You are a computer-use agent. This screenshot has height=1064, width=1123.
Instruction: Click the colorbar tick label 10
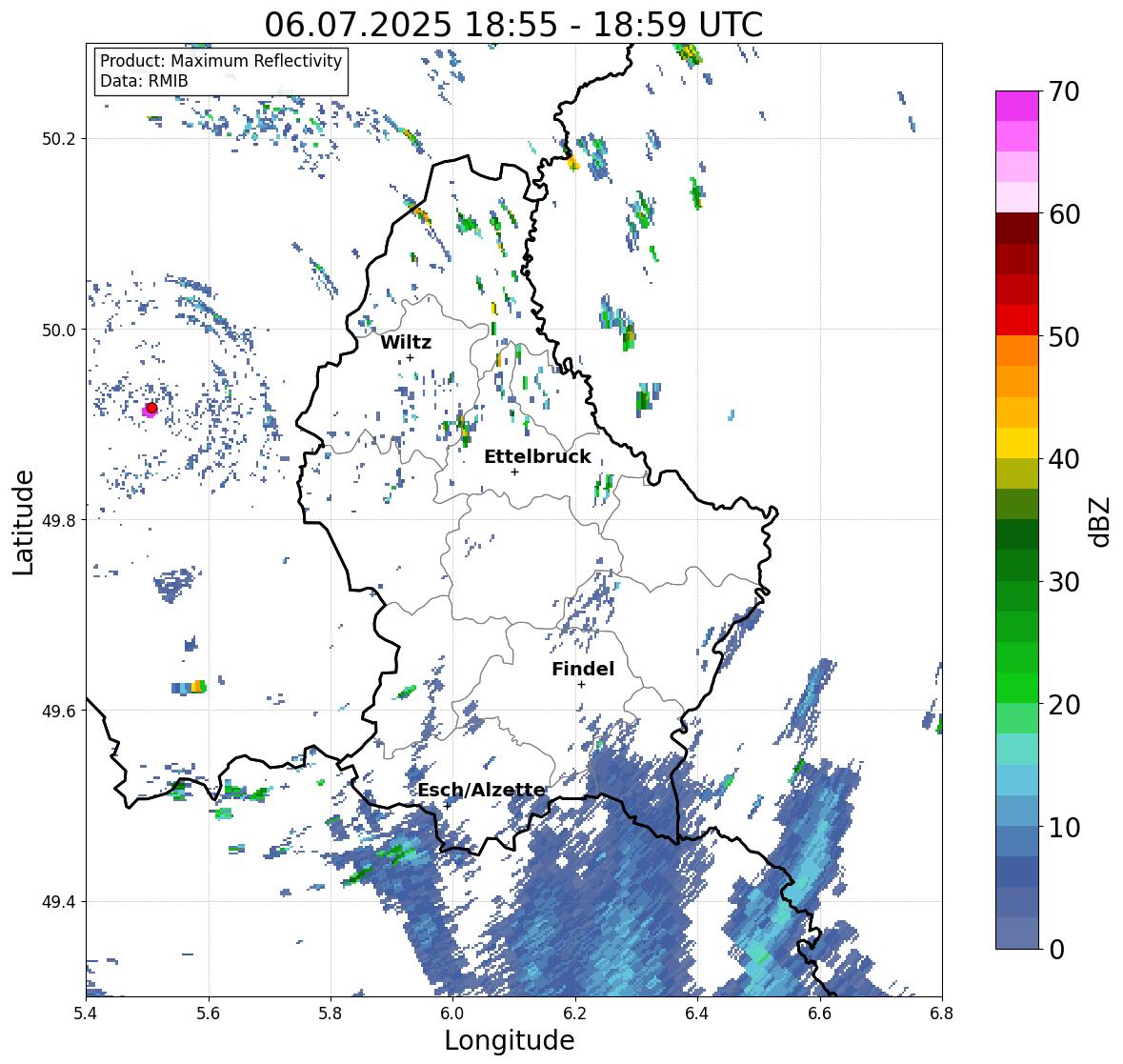(1064, 827)
